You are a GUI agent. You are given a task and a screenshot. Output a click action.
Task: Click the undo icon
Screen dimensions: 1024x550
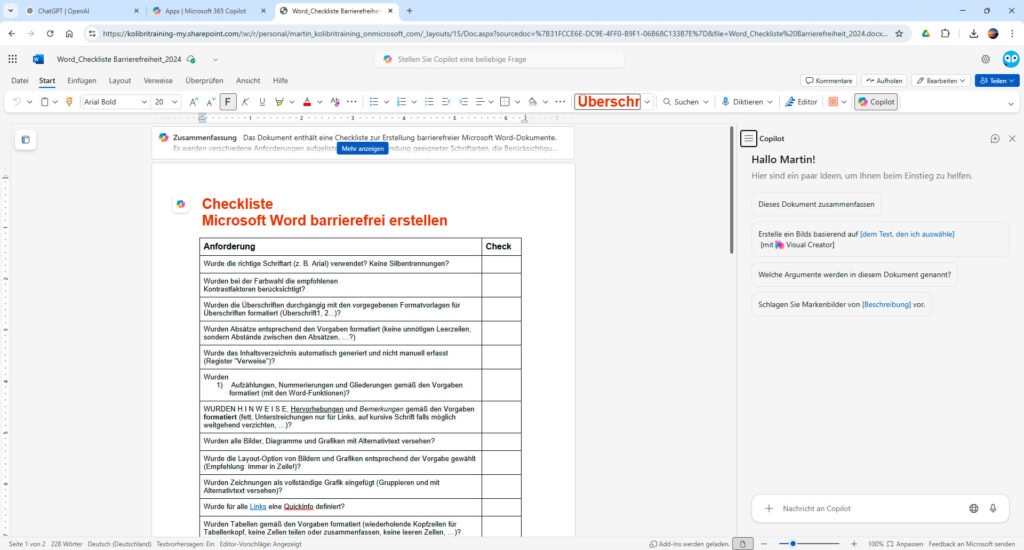[x=17, y=102]
